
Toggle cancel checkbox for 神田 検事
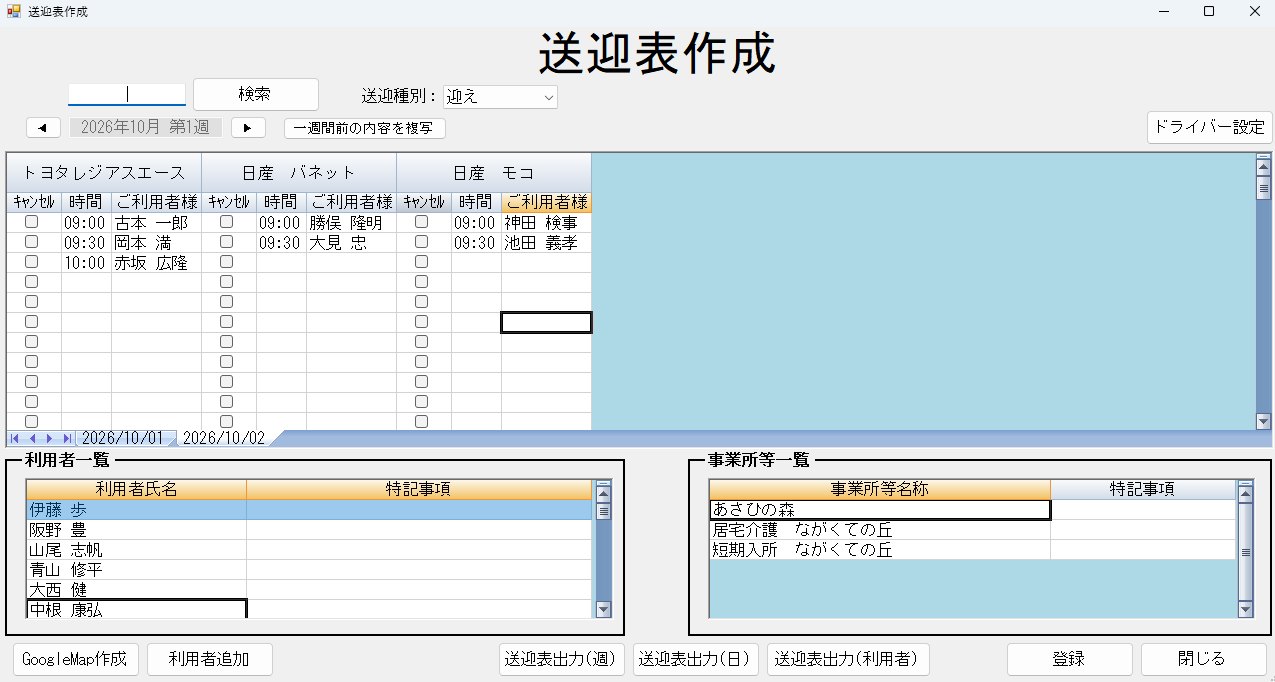(x=422, y=222)
